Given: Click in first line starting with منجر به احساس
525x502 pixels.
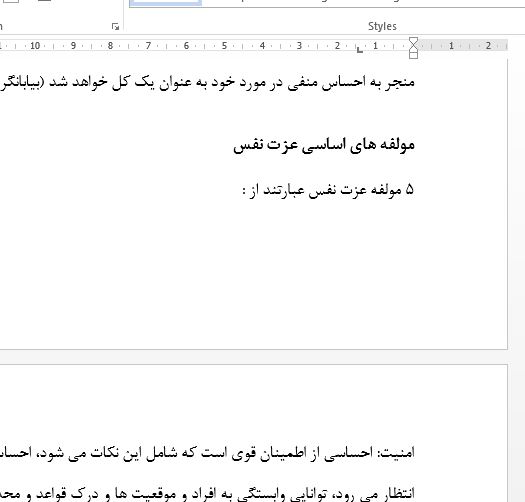Looking at the screenshot, I should [207, 82].
